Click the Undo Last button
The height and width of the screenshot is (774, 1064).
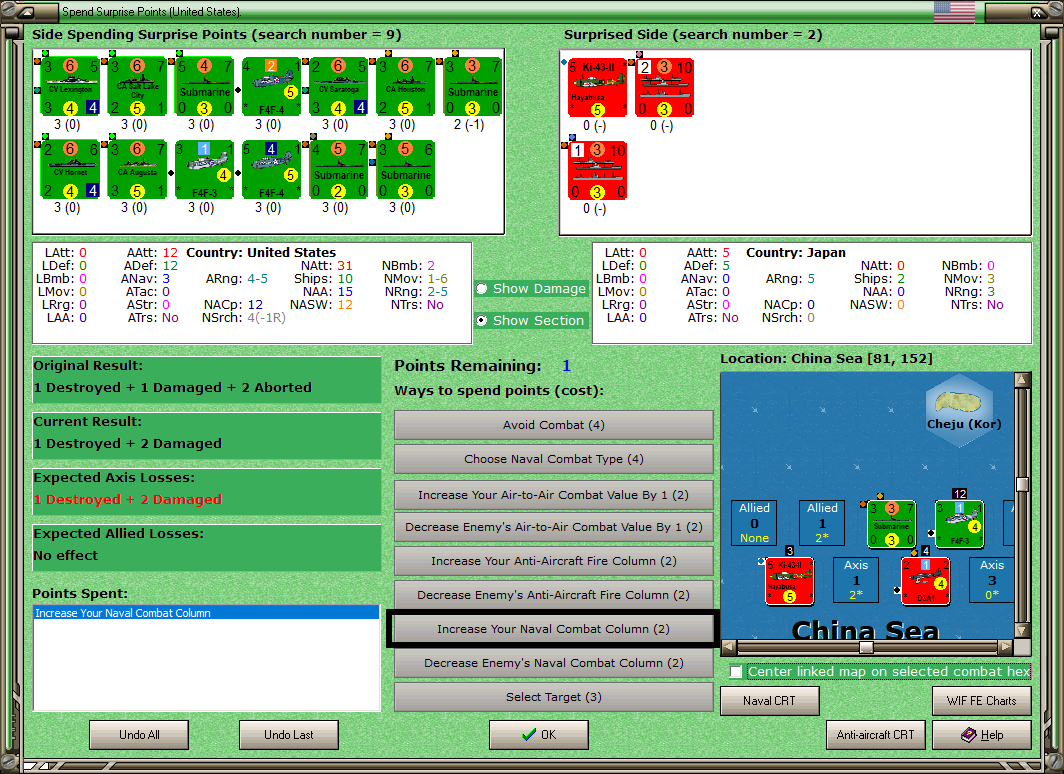tap(288, 735)
